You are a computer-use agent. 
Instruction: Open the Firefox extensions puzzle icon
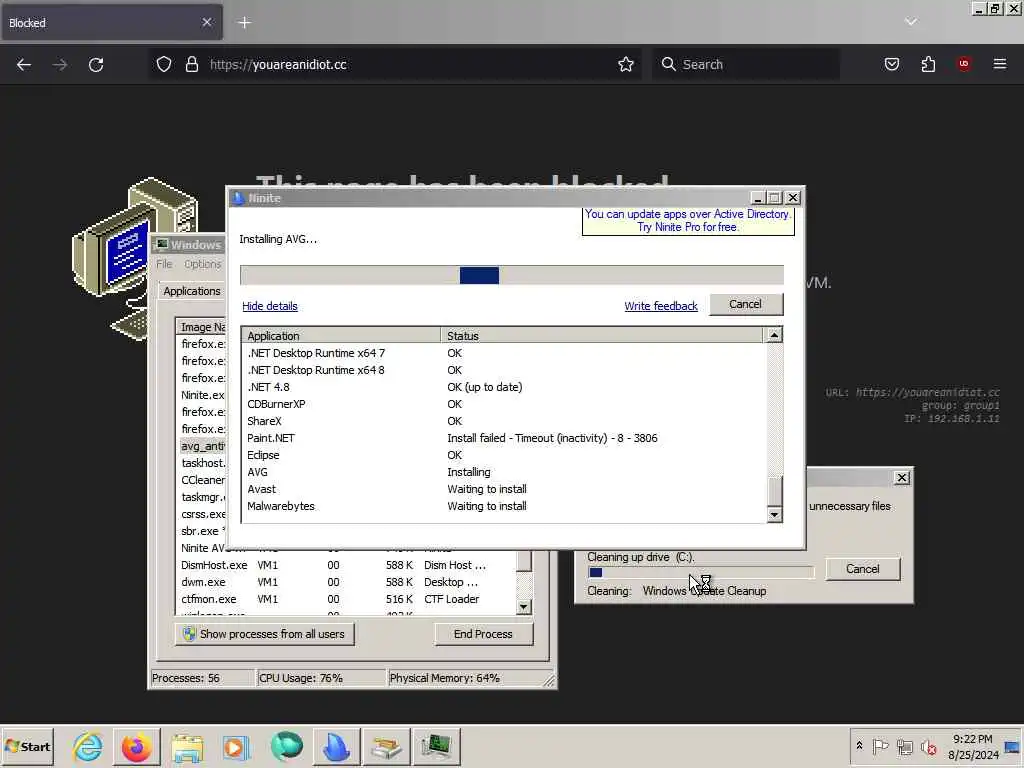pyautogui.click(x=928, y=65)
